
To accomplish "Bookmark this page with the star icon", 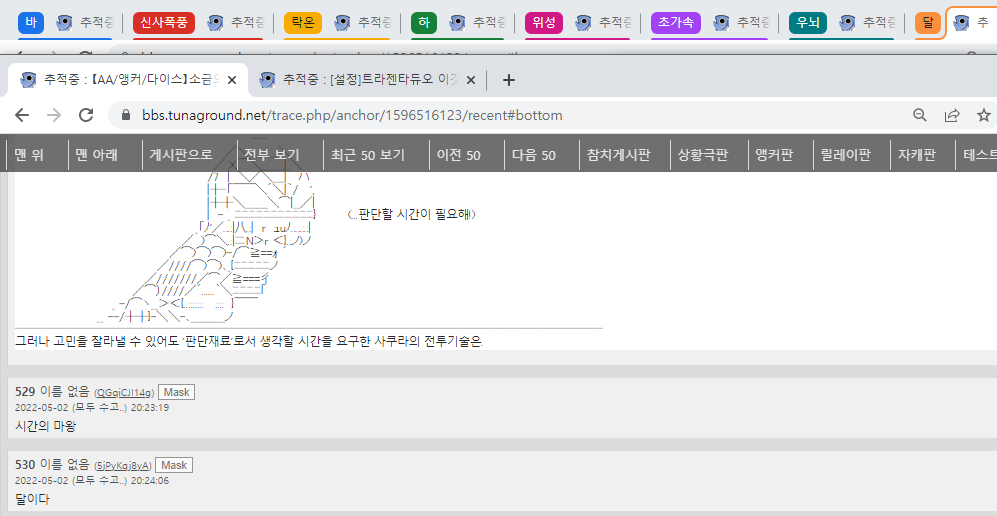I will click(x=983, y=115).
